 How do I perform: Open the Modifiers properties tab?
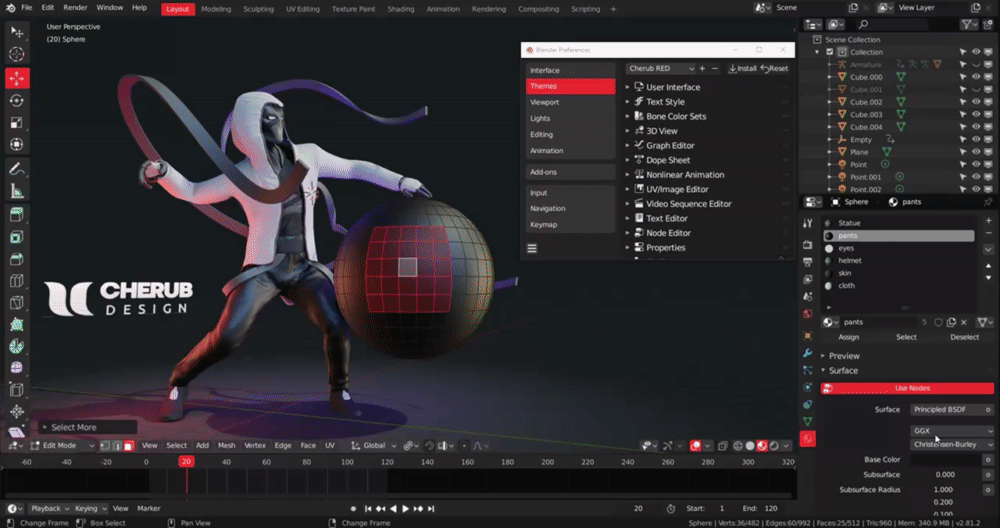[807, 353]
